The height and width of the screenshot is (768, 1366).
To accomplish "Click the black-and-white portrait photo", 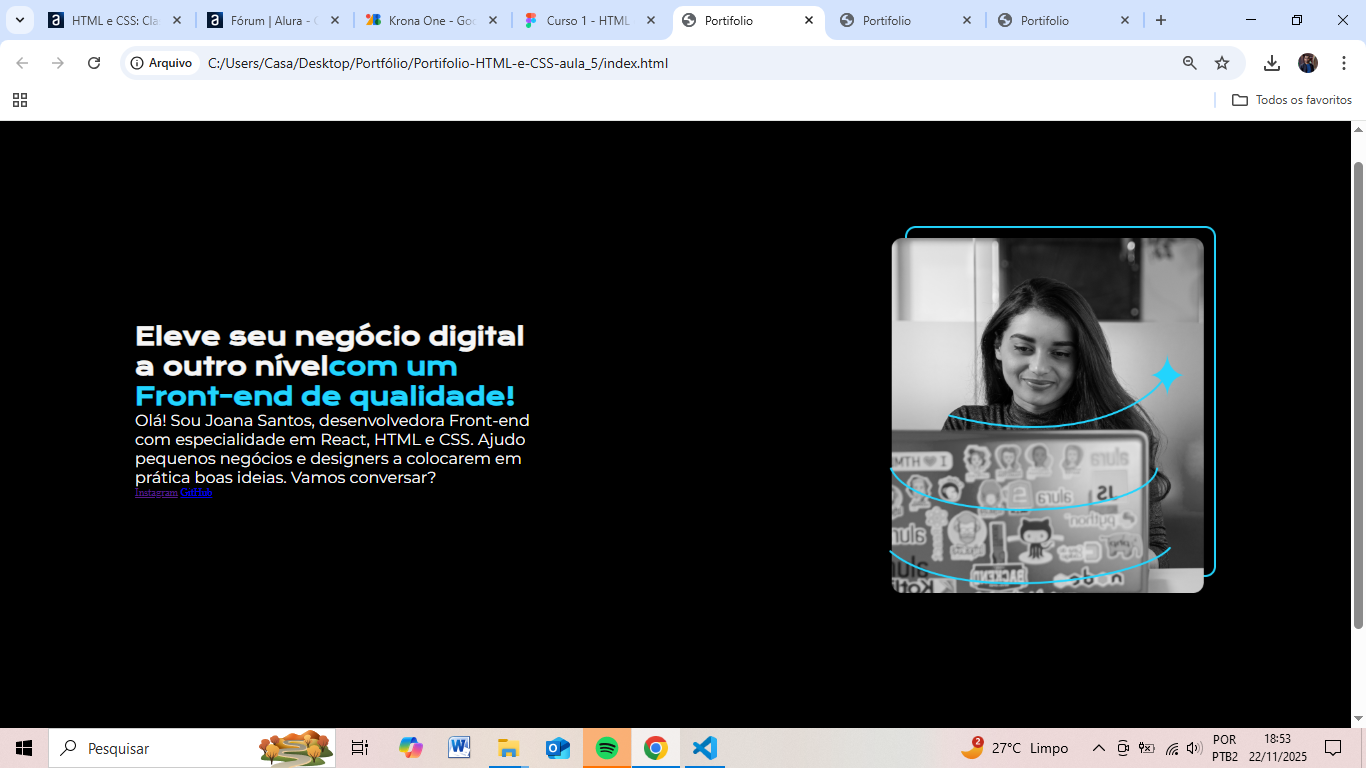I will [x=1048, y=415].
